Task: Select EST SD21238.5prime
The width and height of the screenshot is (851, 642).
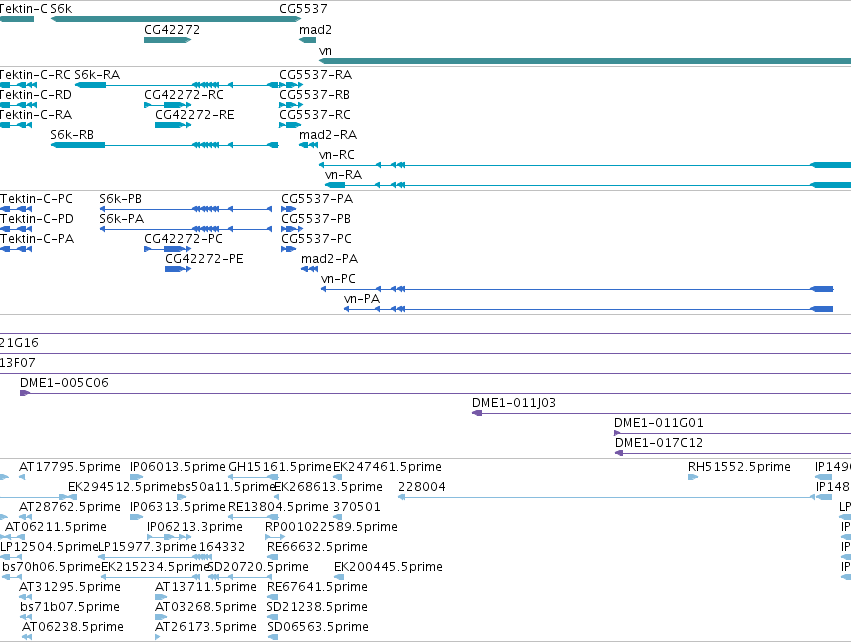Action: [317, 607]
